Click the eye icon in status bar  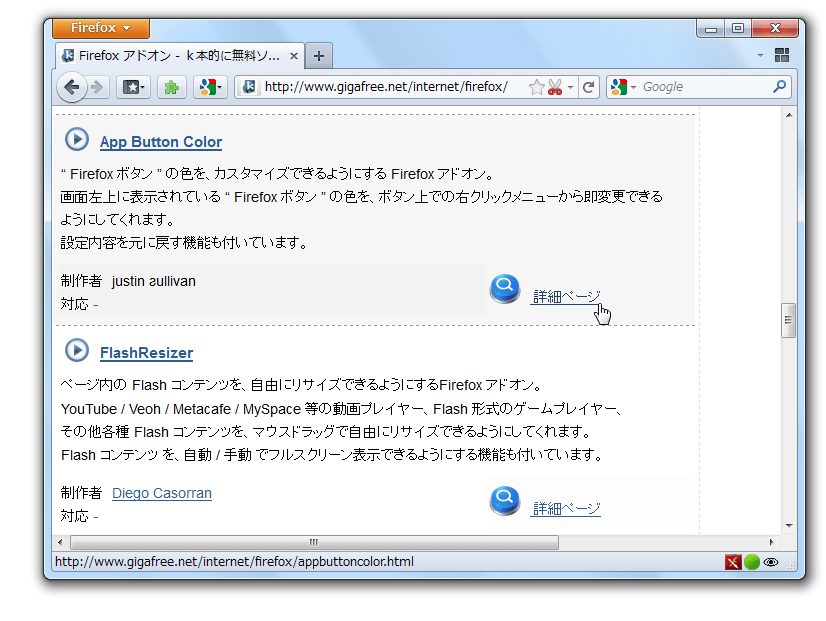tap(771, 563)
